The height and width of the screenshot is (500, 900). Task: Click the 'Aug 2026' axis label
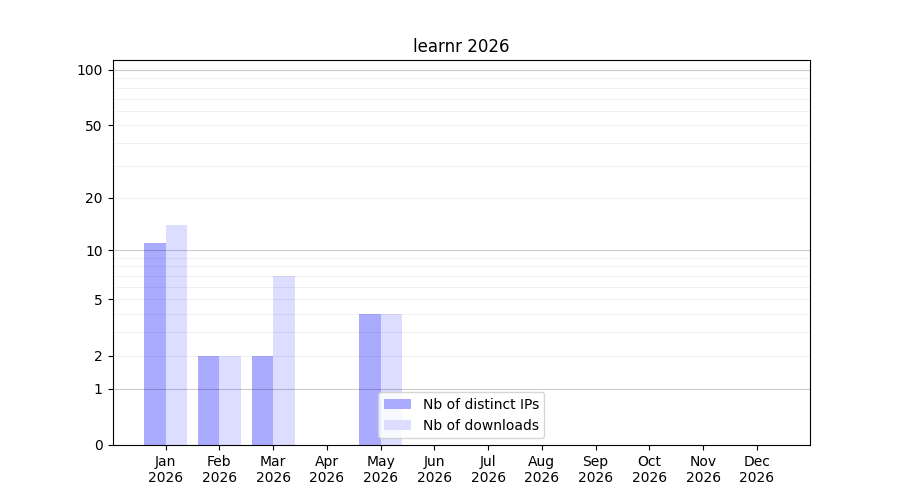(x=542, y=469)
